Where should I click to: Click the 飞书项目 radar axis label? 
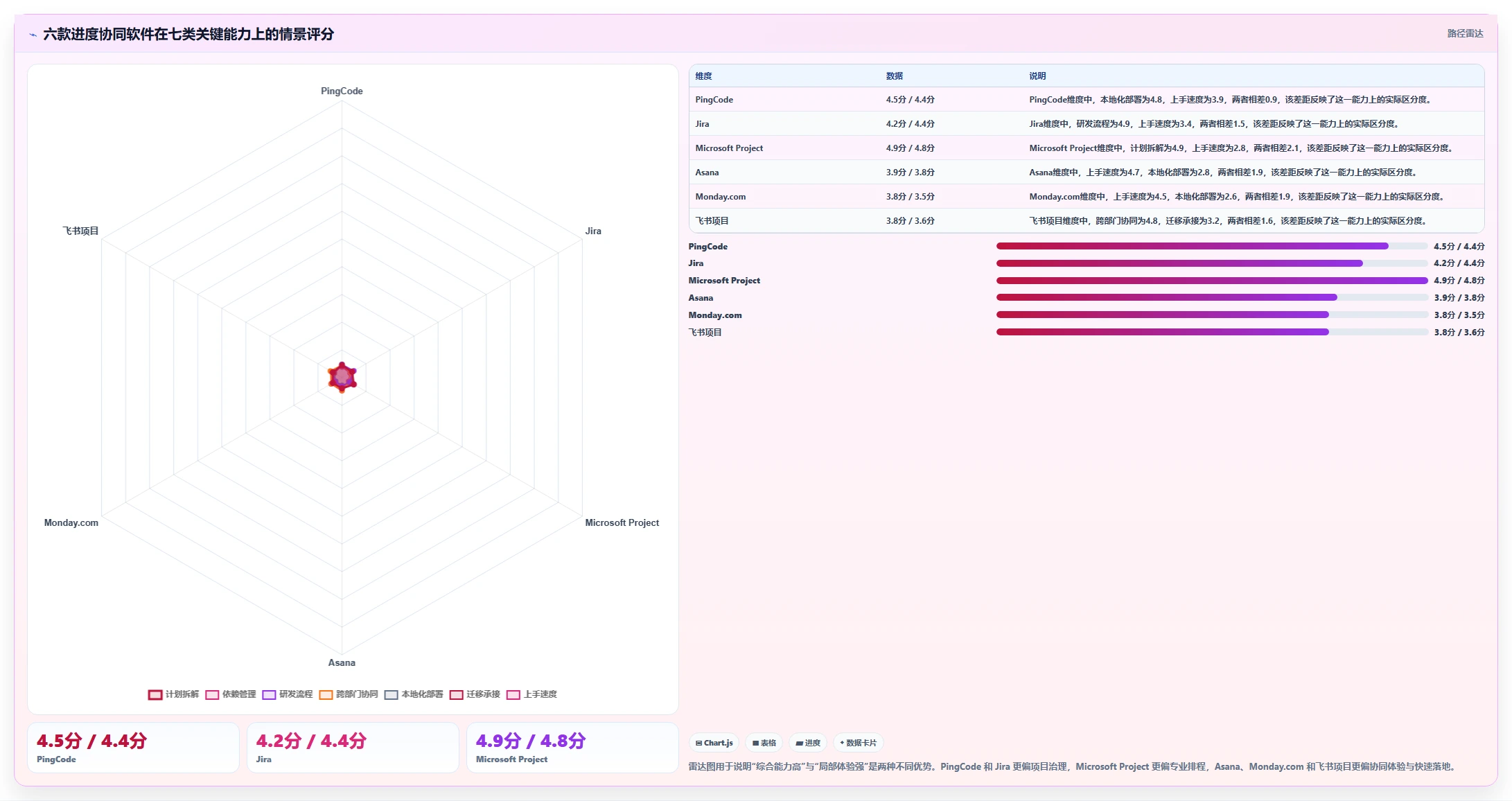[80, 231]
